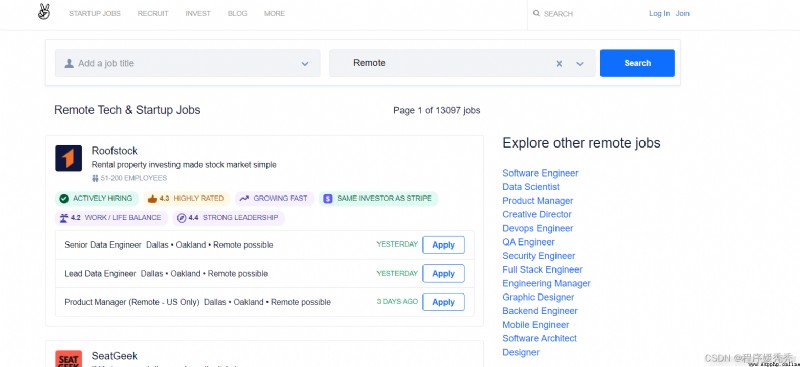
Task: Apply to the Senior Data Engineer job
Action: pos(443,245)
